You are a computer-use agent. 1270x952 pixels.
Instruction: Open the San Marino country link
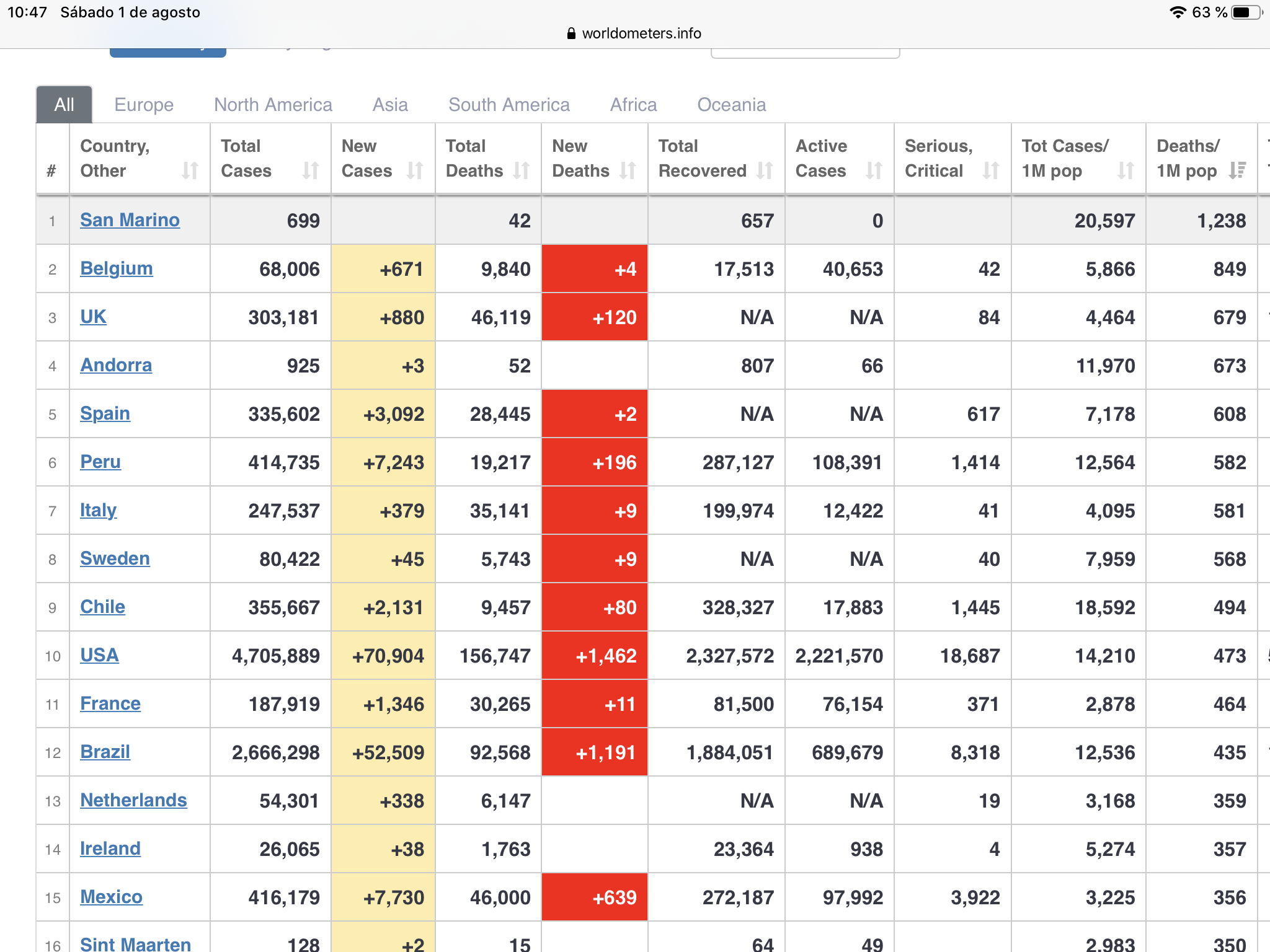coord(130,220)
